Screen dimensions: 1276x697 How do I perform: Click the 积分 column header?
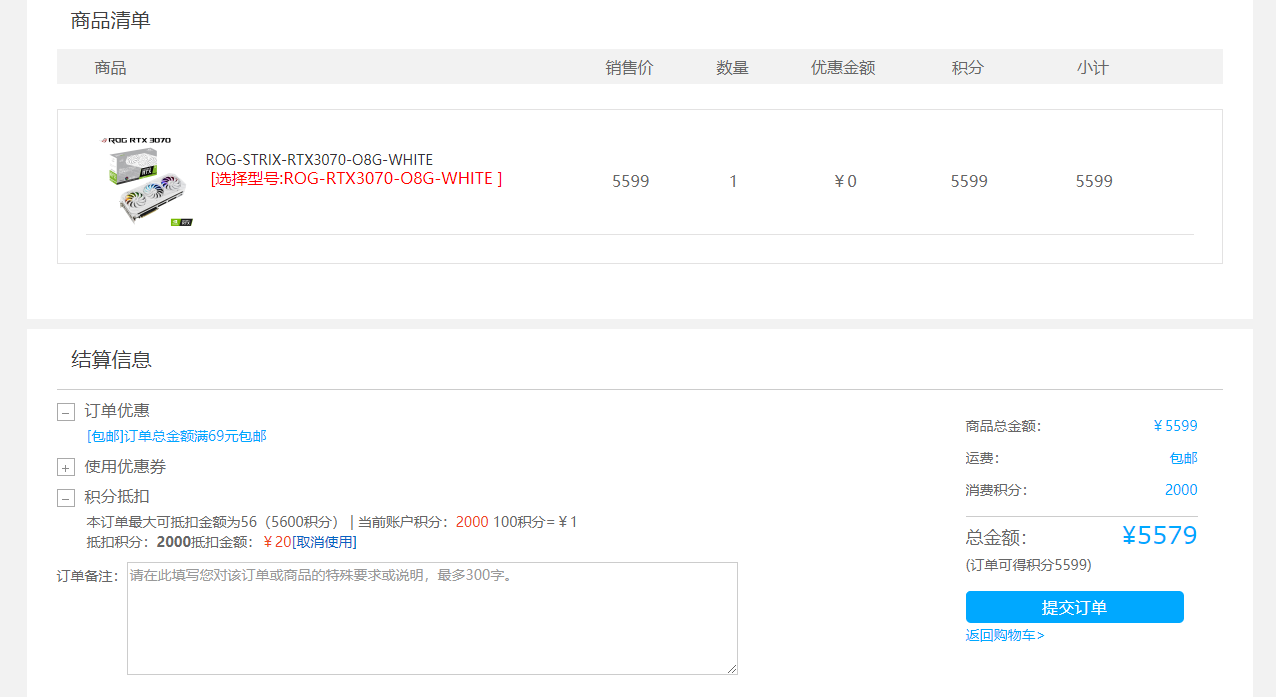(967, 67)
